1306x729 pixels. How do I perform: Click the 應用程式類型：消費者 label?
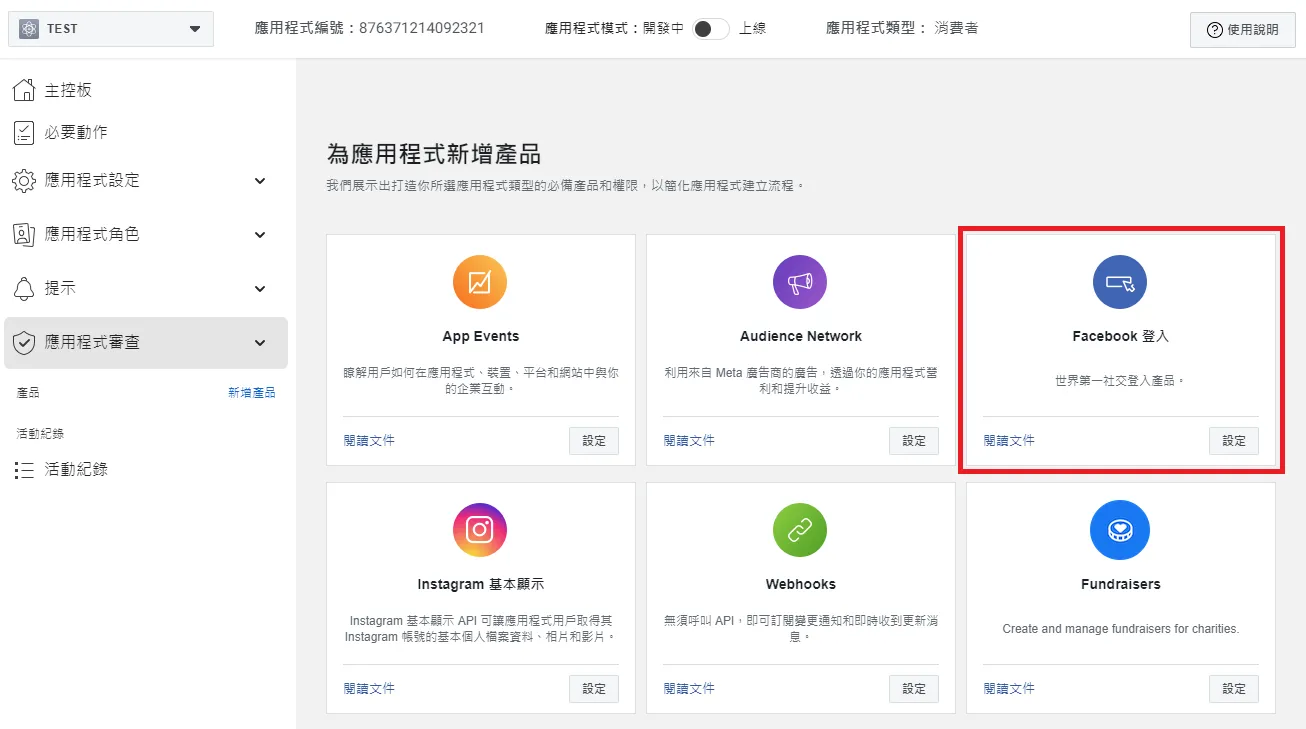pyautogui.click(x=902, y=28)
